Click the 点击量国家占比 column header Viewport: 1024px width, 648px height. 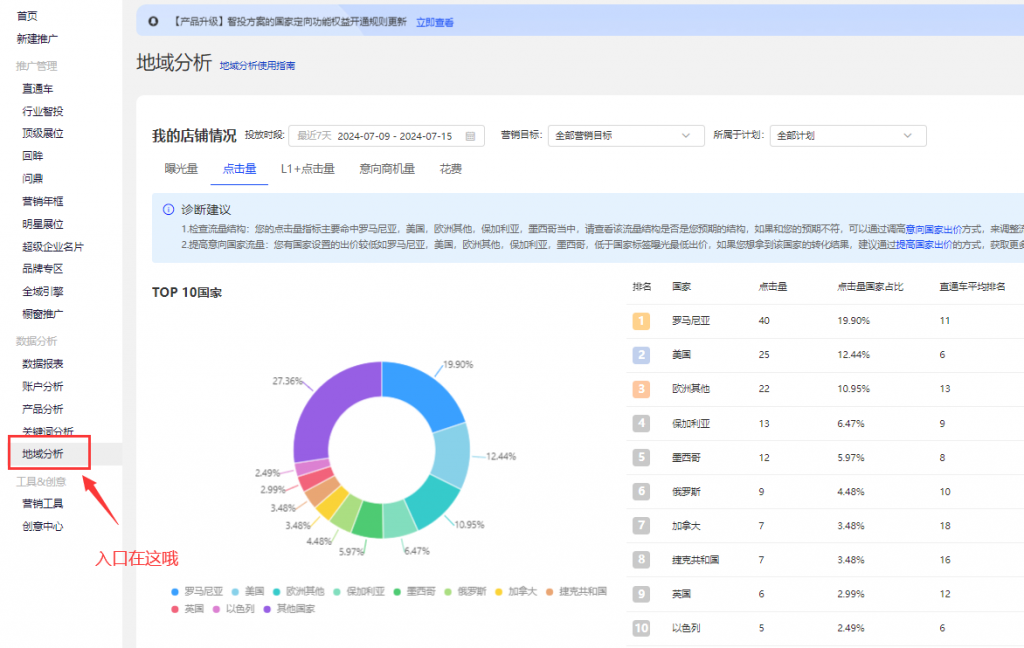coord(870,287)
